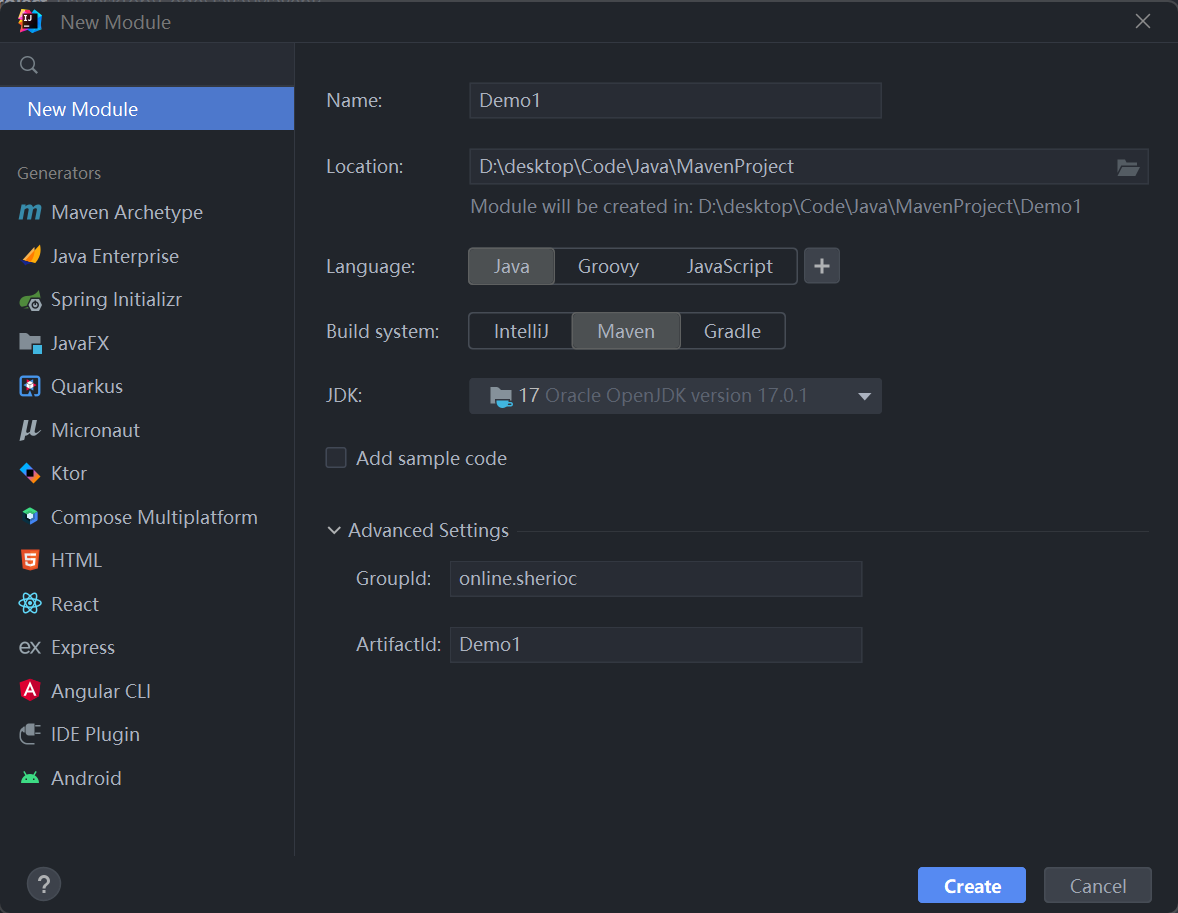The image size is (1178, 913).
Task: Click the Angular CLI shield icon
Action: point(30,691)
